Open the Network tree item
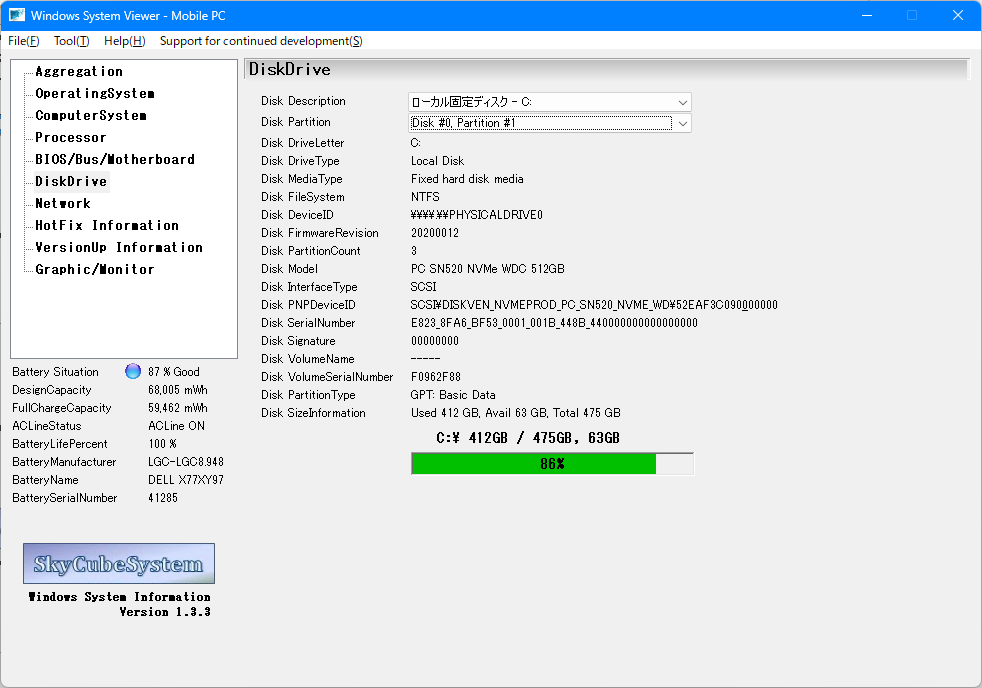Screen dimensions: 982x688 click(63, 204)
